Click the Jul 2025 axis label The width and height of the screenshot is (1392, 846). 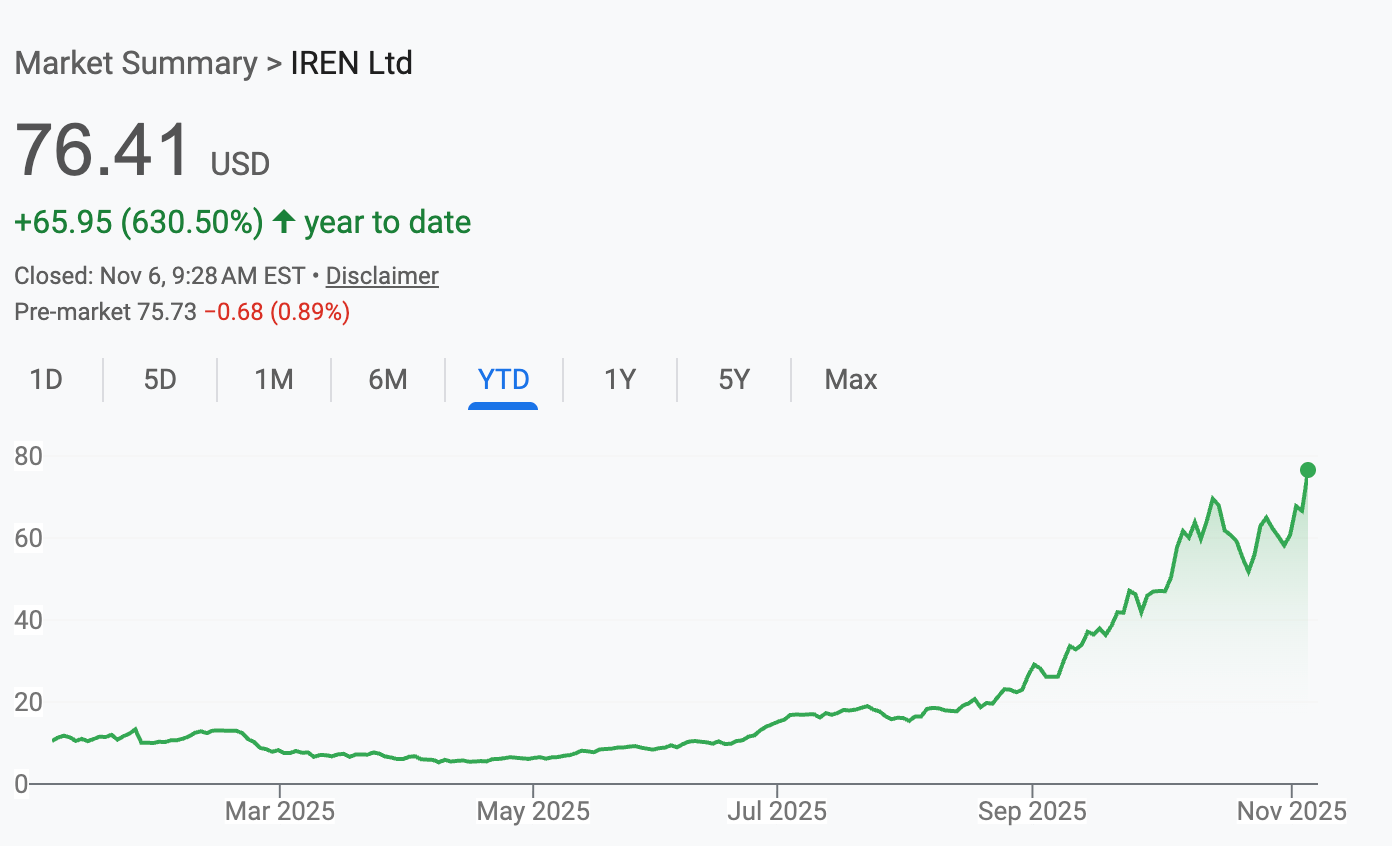pos(777,811)
